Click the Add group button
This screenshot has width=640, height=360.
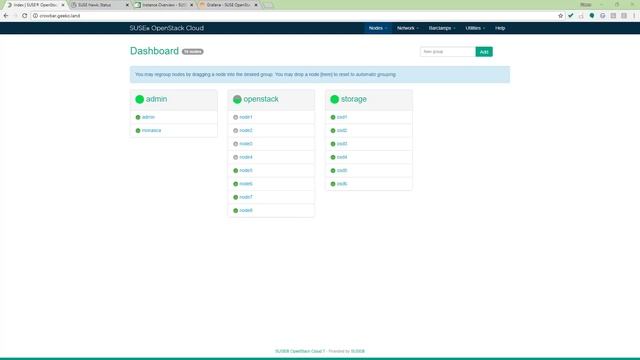pos(484,52)
